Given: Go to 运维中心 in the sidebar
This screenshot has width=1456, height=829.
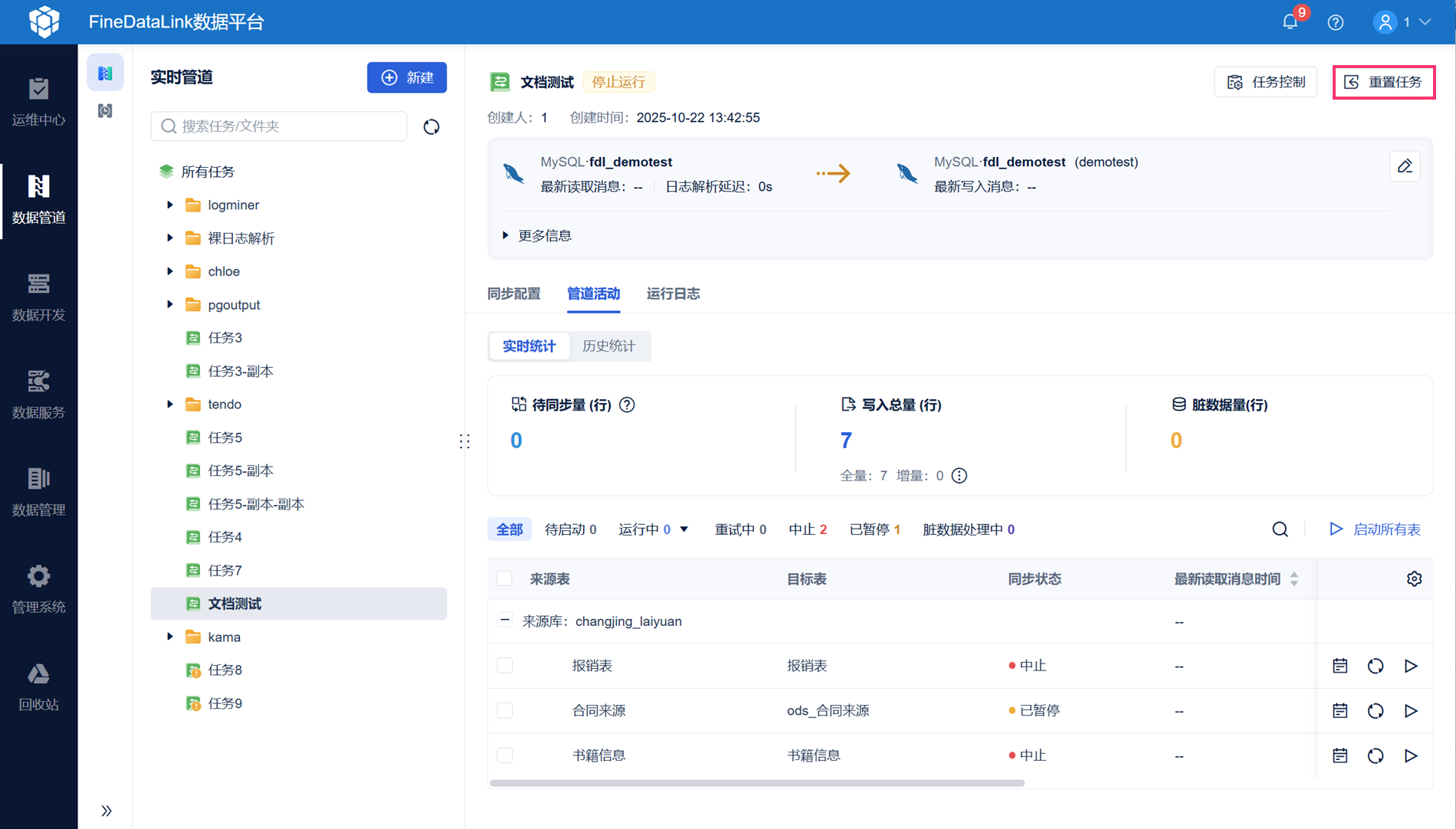Looking at the screenshot, I should pos(38,101).
